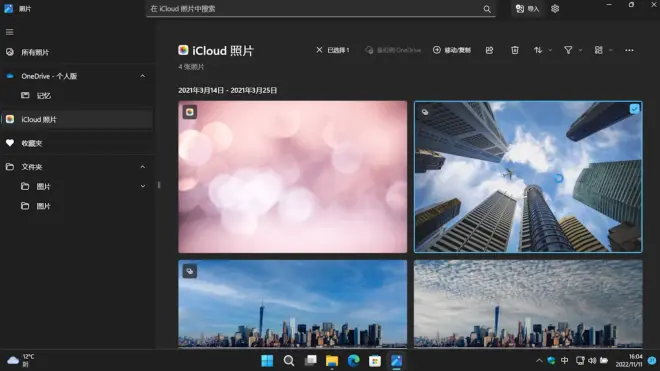Select iCloud 照片 in the sidebar
Screen dimensions: 660x371
[x=77, y=120]
